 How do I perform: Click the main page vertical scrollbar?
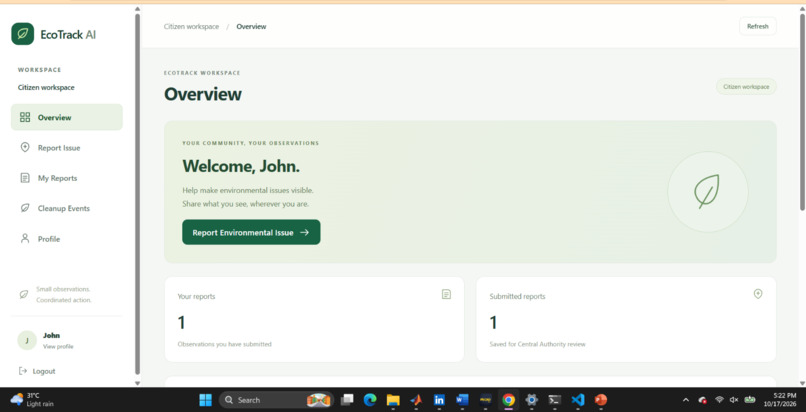(x=802, y=112)
